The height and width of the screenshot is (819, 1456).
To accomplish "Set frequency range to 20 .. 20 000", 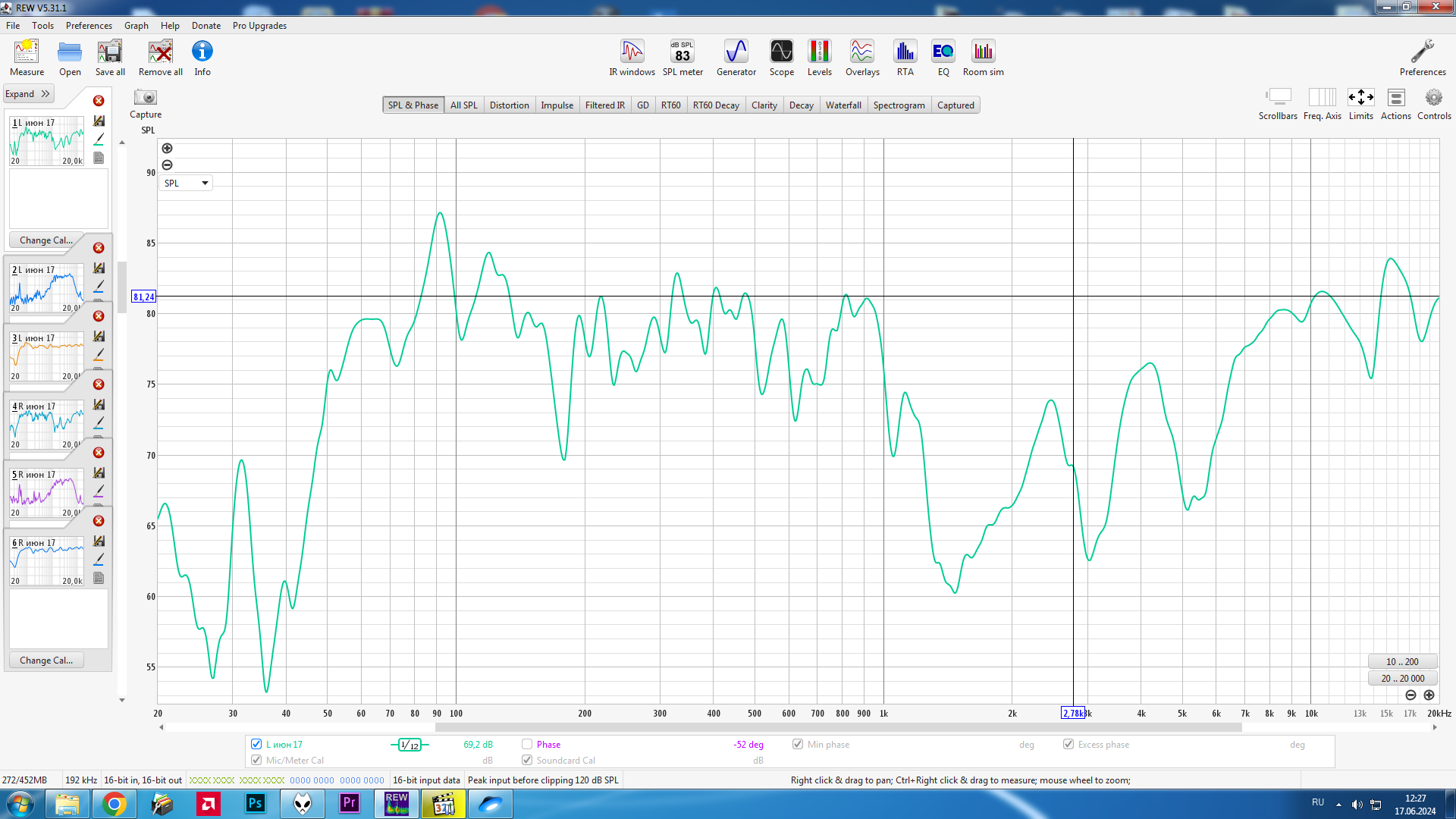I will click(x=1402, y=678).
